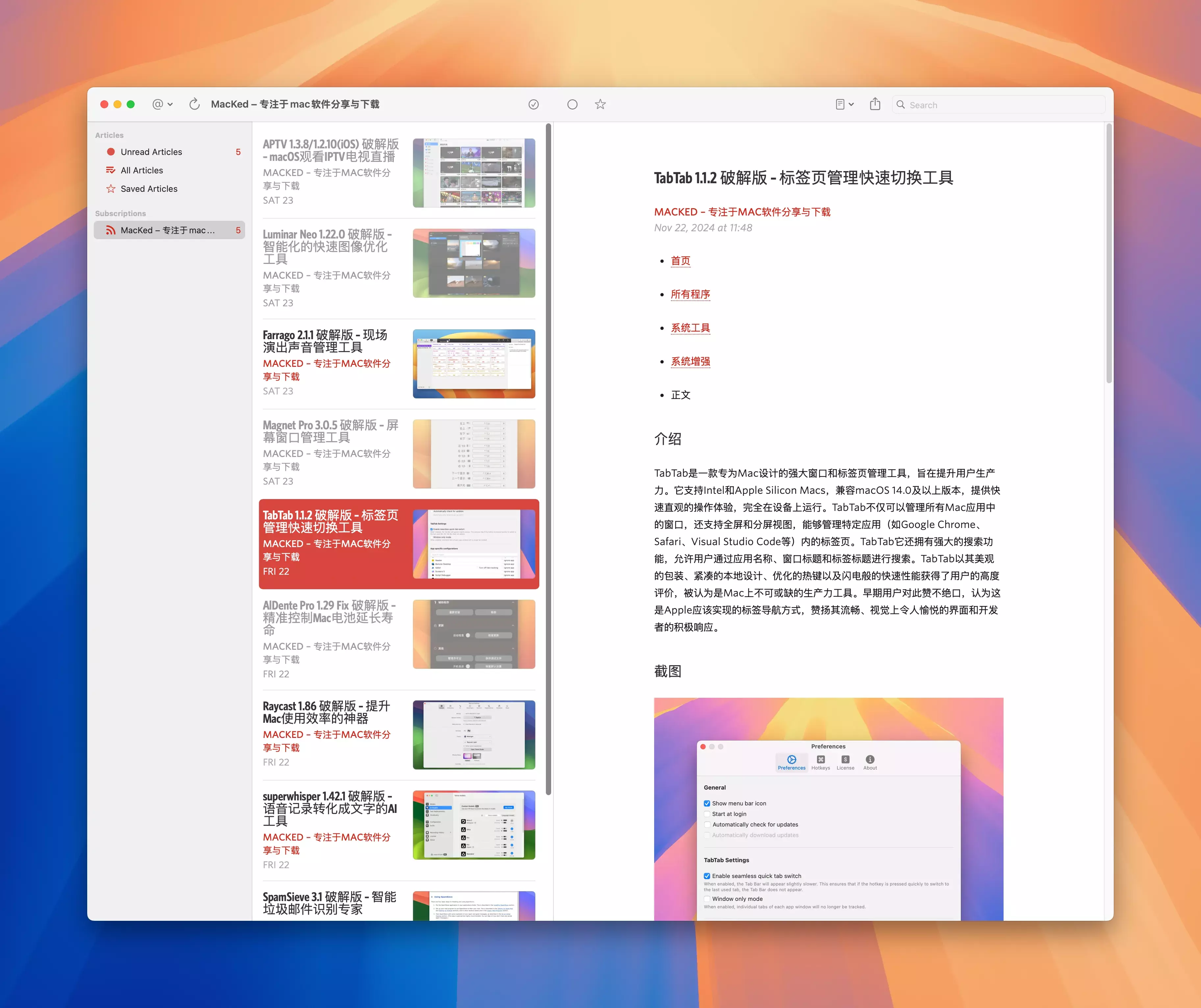1201x1008 pixels.
Task: Open the reader view layout dropdown
Action: pyautogui.click(x=844, y=104)
